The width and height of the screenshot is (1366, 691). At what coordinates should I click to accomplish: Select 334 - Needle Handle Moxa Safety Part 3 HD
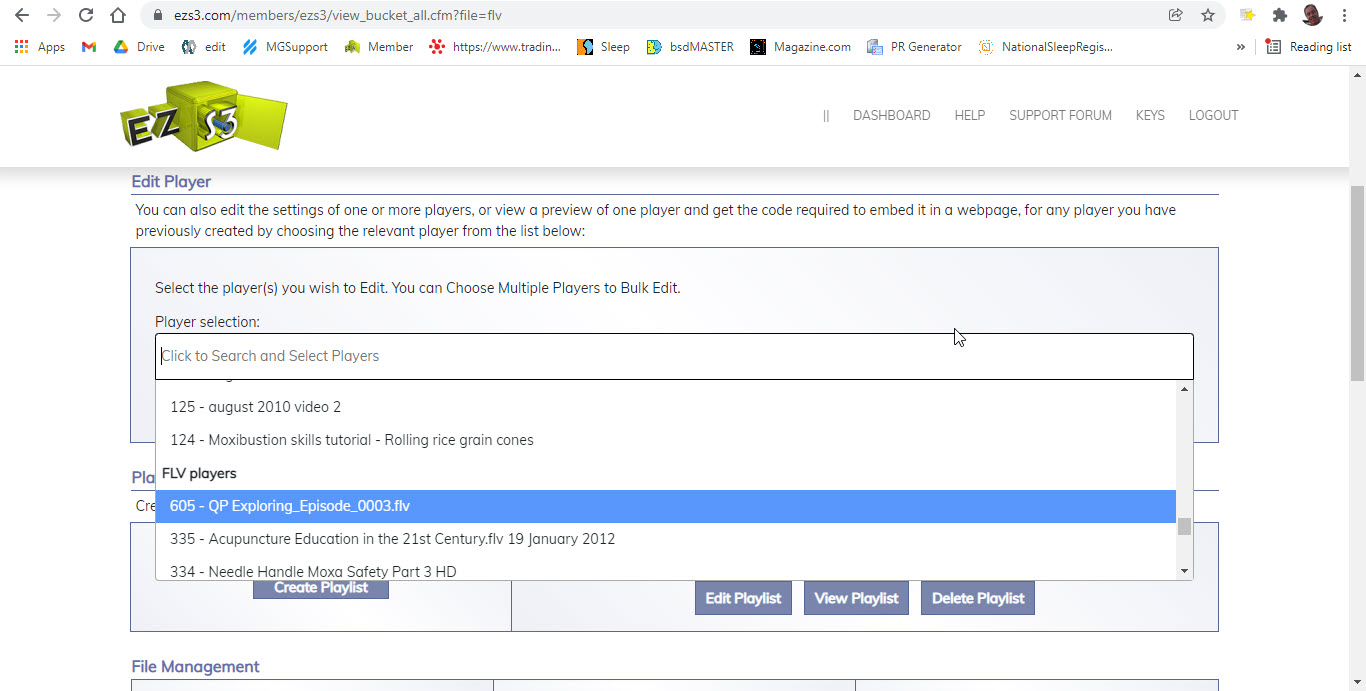click(665, 570)
